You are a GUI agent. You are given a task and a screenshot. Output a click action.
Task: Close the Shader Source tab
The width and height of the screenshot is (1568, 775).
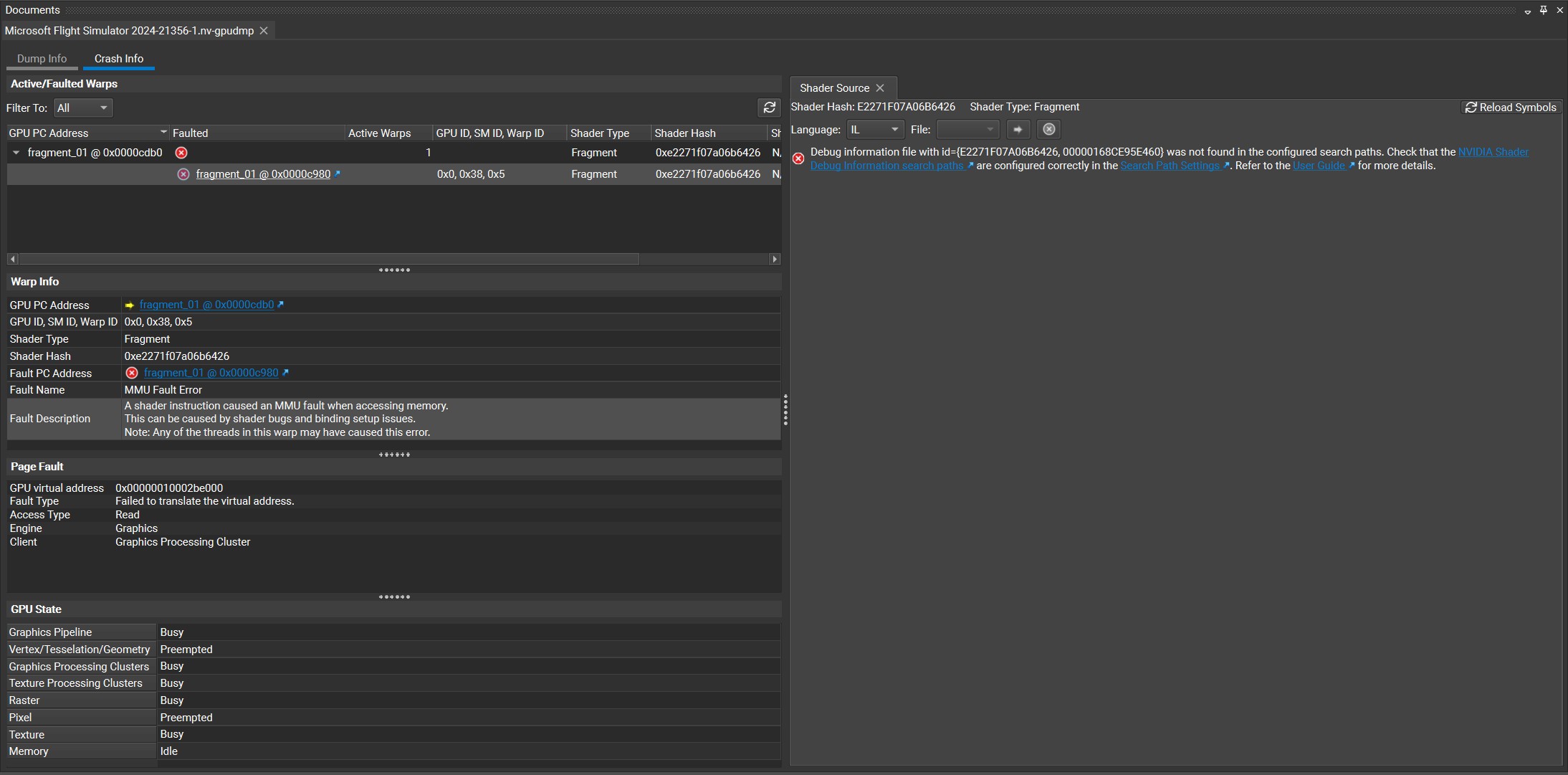880,87
